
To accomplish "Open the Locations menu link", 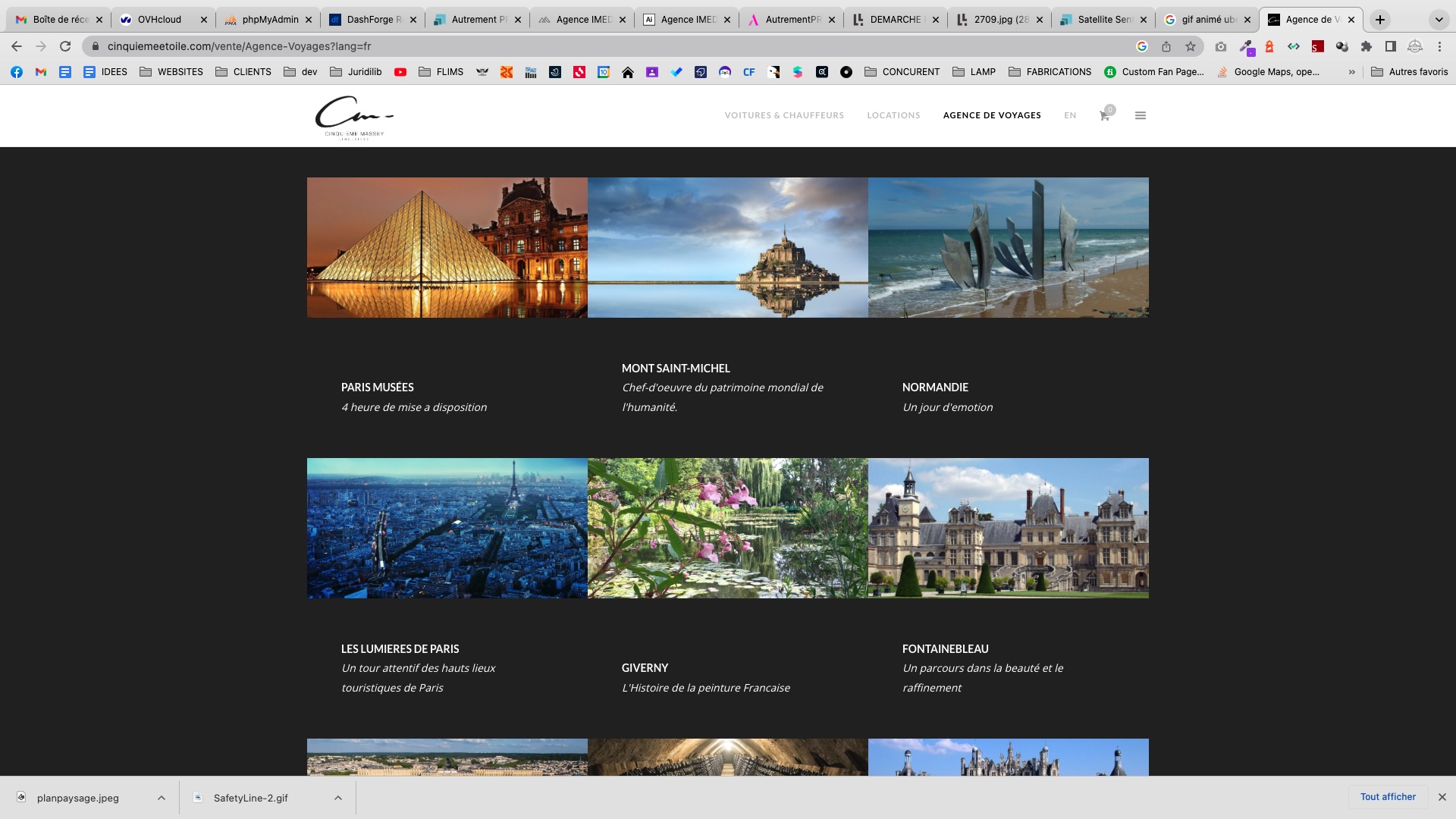I will 893,115.
